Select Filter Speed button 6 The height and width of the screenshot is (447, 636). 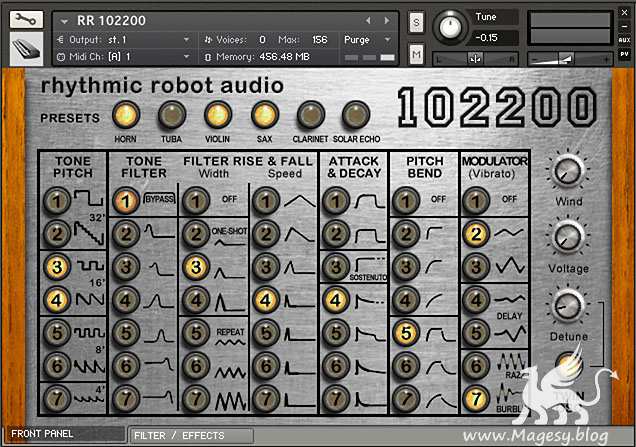click(266, 366)
